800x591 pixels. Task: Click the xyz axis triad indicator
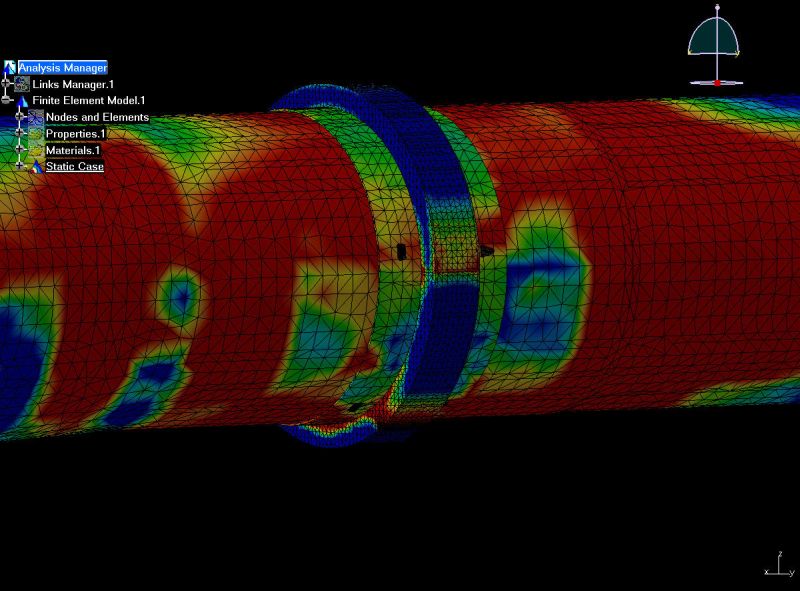click(778, 564)
